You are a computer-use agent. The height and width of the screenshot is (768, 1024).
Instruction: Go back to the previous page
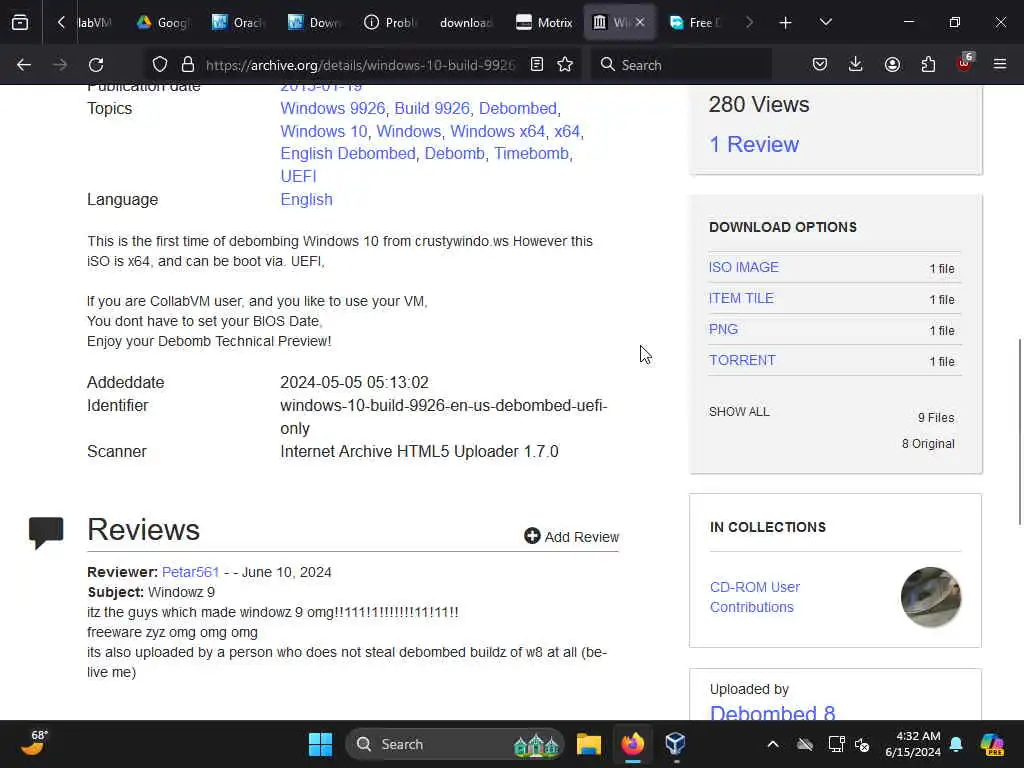24,65
